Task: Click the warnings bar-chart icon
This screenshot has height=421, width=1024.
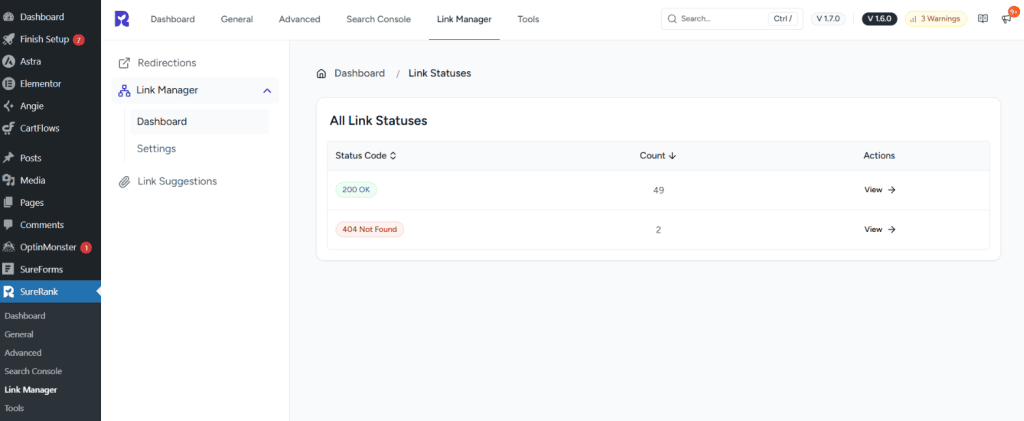Action: 913,19
